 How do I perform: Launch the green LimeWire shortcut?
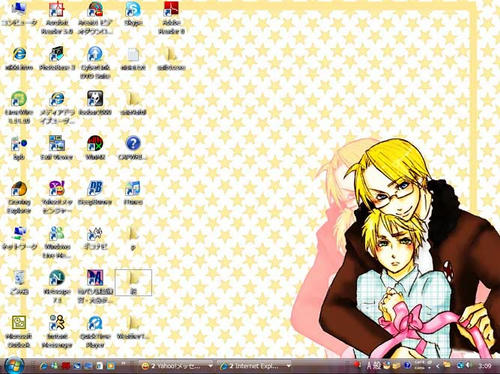(19, 107)
